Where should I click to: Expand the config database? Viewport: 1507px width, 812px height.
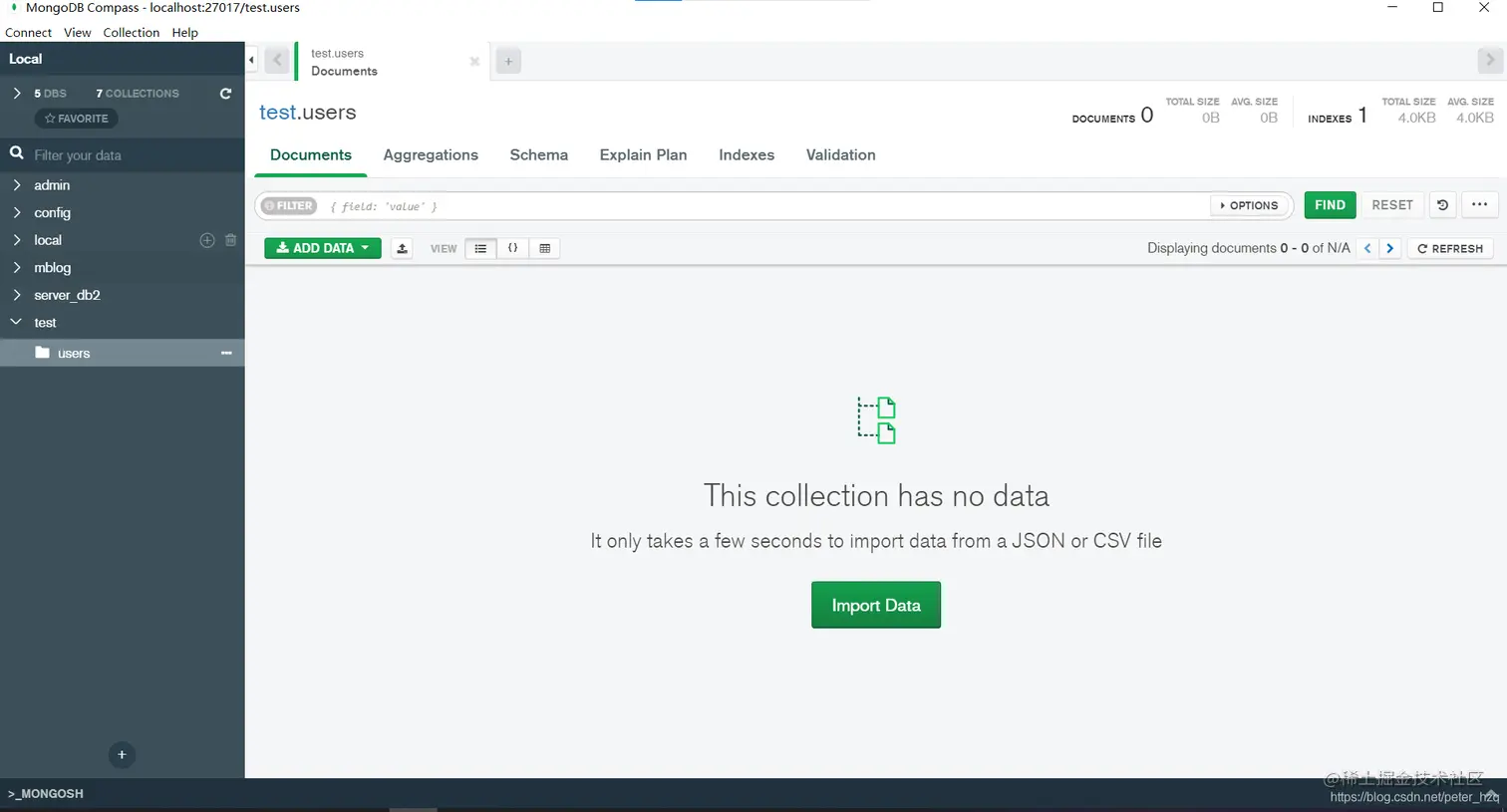(x=17, y=212)
